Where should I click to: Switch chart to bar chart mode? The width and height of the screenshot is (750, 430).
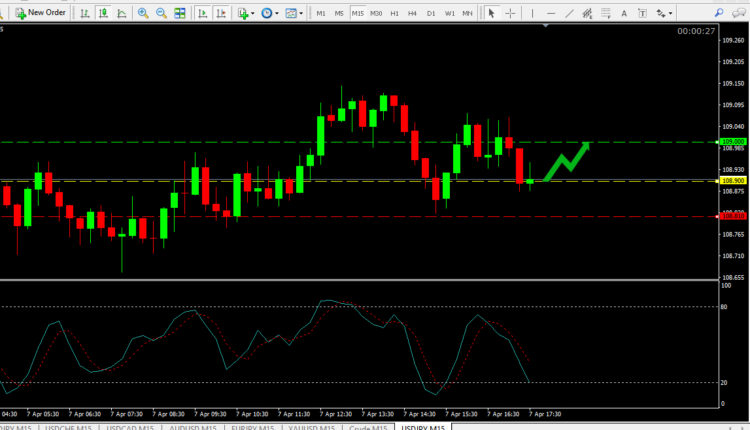pyautogui.click(x=85, y=13)
